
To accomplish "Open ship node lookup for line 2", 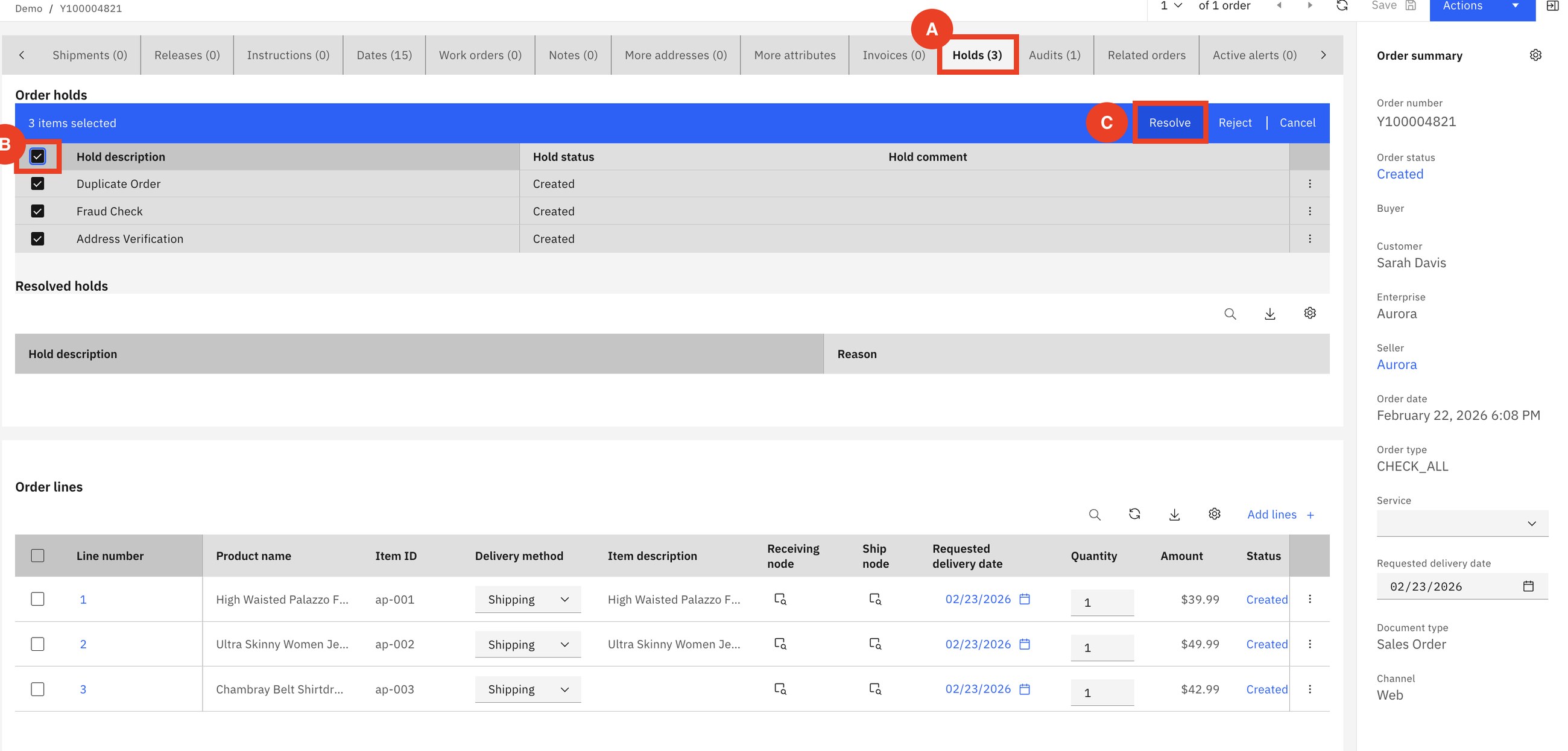I will click(875, 644).
